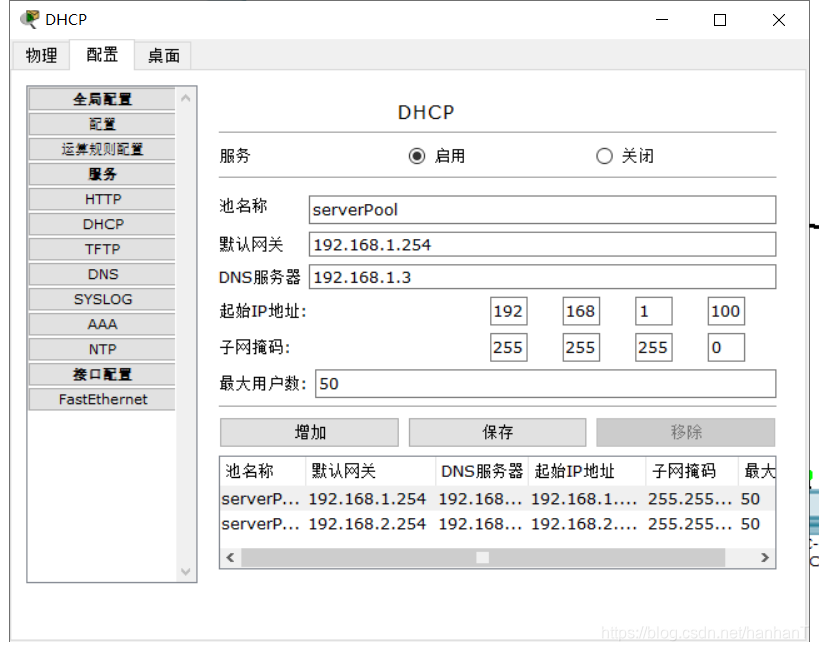Click the 起始IP地址 column header
819x651 pixels.
point(587,471)
